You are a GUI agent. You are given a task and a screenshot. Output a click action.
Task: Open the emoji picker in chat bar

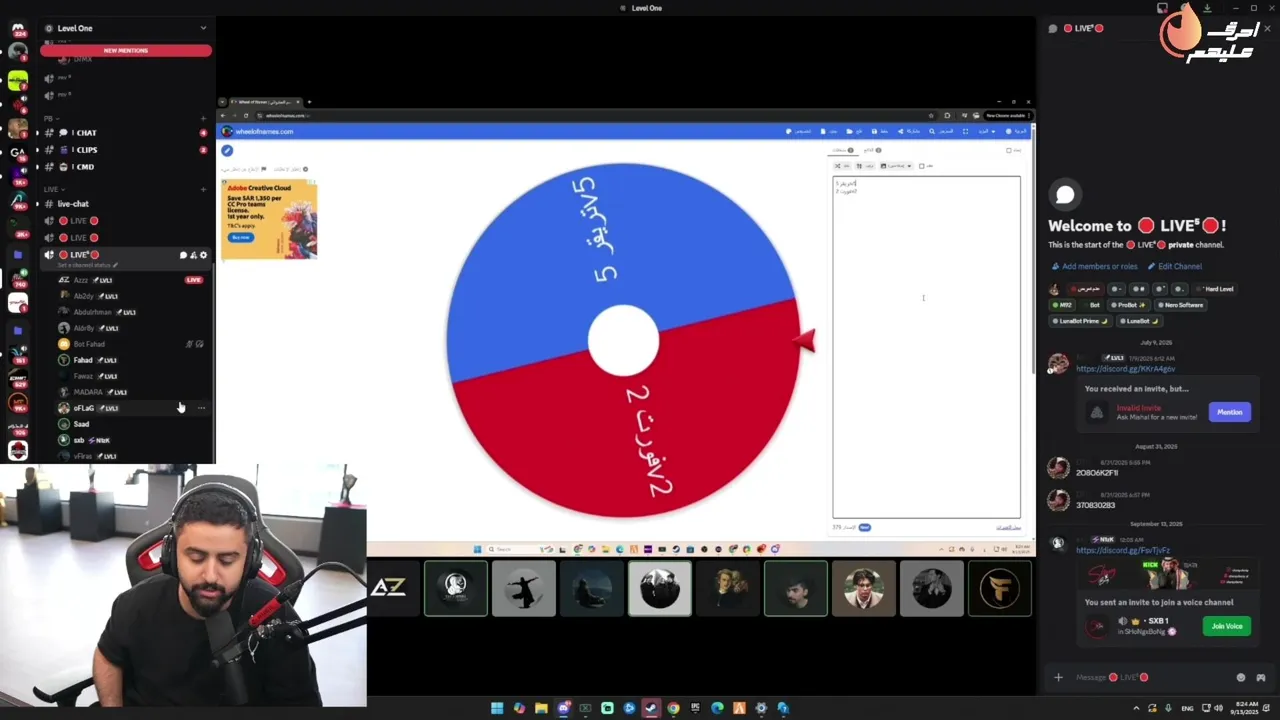click(x=1241, y=677)
